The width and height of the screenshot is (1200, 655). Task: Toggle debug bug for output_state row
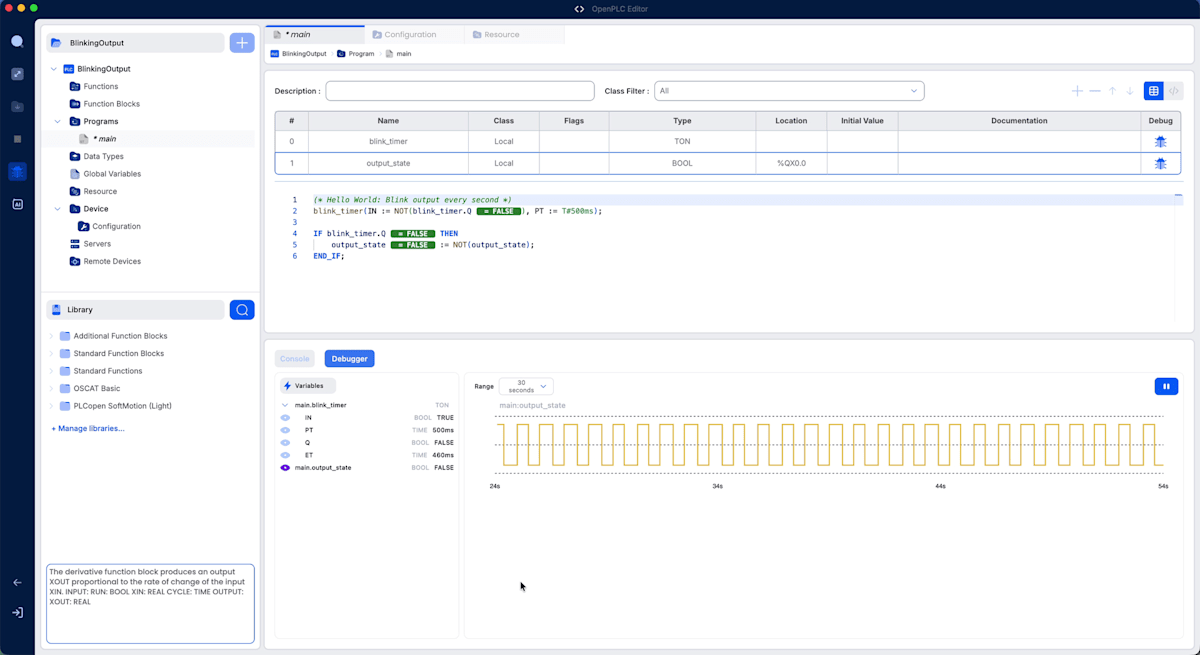click(1160, 164)
